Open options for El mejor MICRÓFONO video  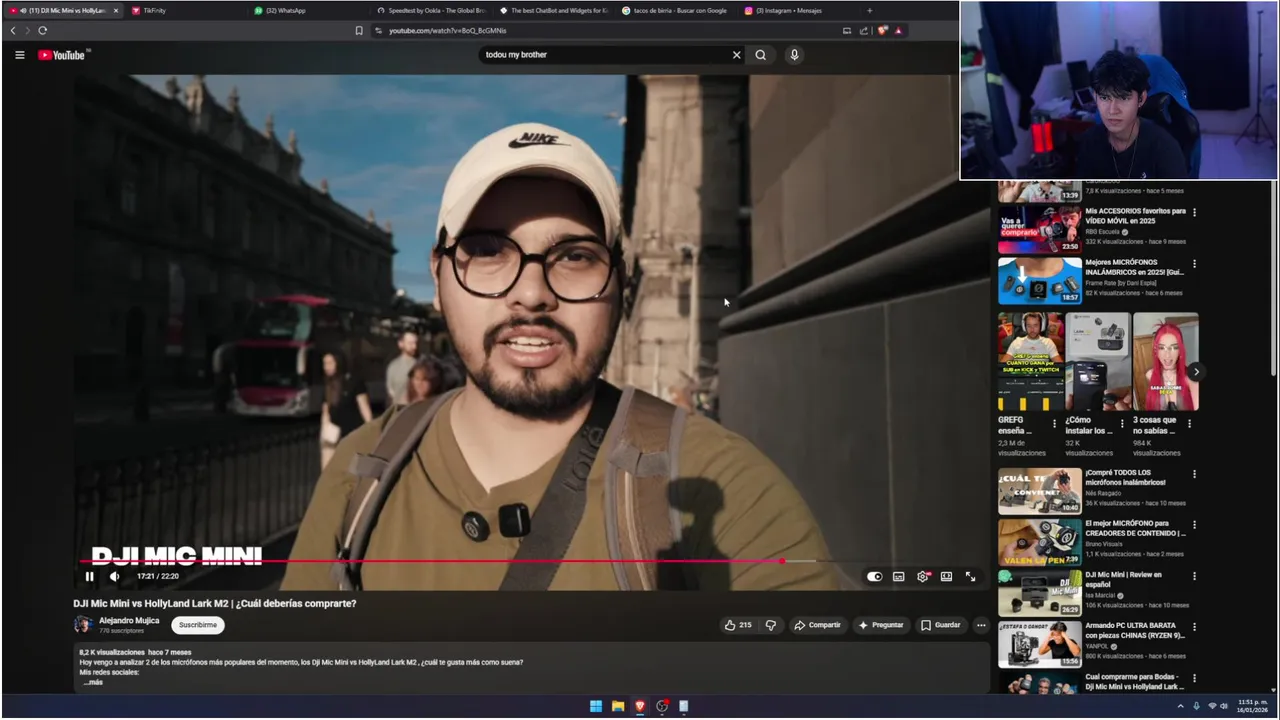pyautogui.click(x=1194, y=525)
